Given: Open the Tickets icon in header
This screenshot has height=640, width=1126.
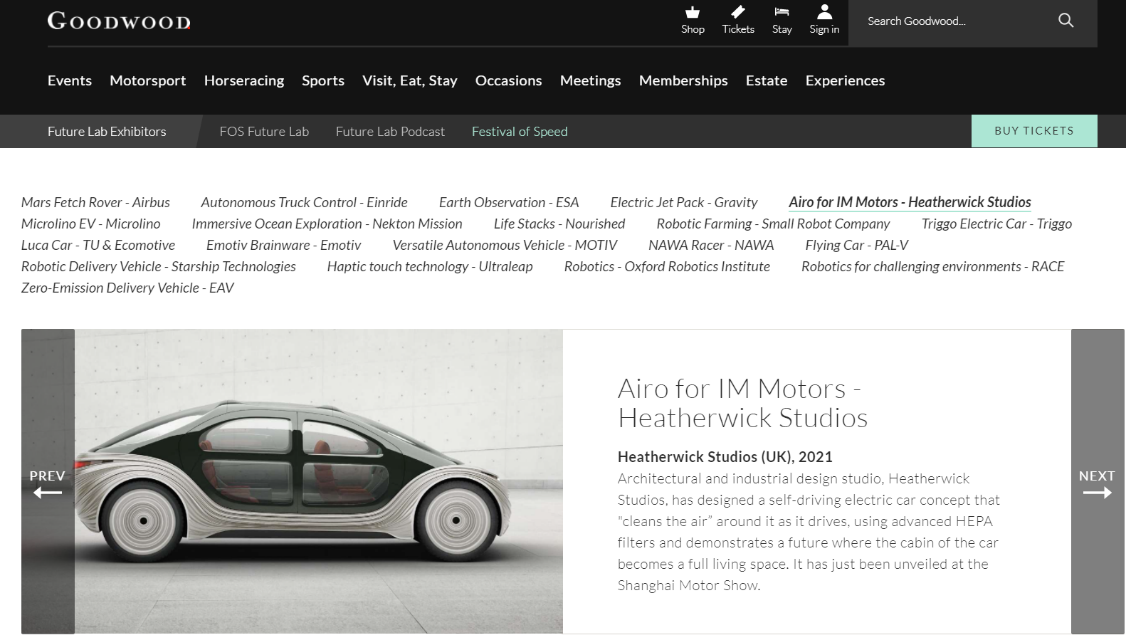Looking at the screenshot, I should [738, 13].
